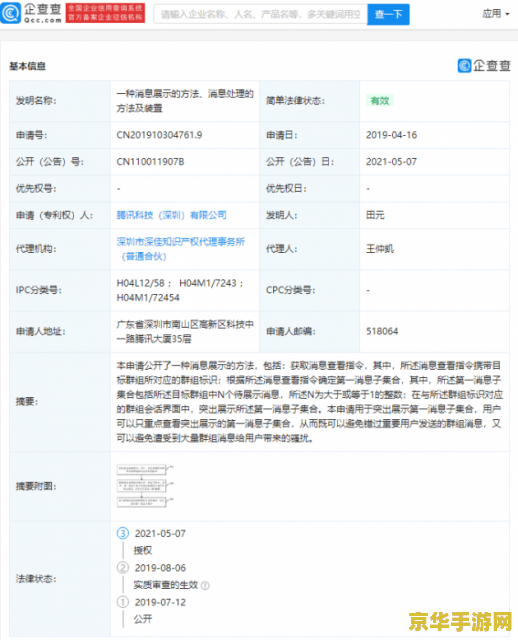Screen dimensions: 518x640
Task: Click the applicant address text
Action: 185,331
